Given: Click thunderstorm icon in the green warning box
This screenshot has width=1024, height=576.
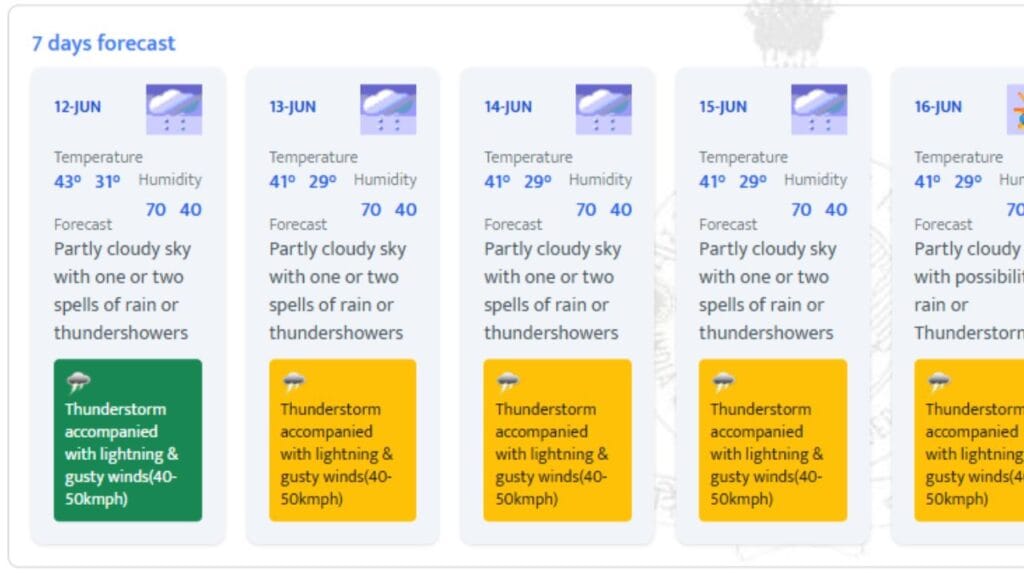Looking at the screenshot, I should pyautogui.click(x=78, y=381).
